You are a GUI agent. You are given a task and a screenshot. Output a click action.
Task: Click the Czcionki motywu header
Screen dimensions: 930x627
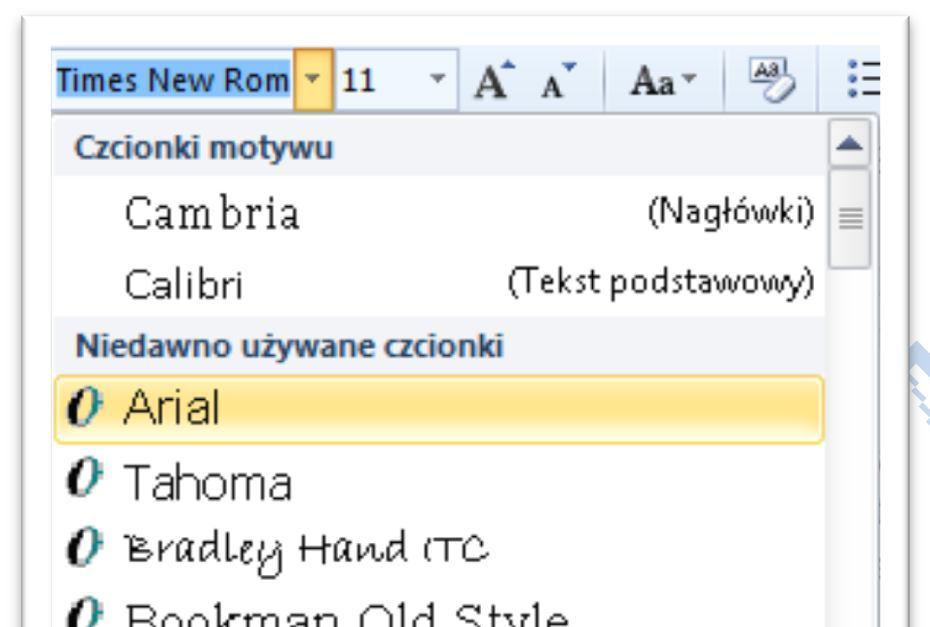tap(203, 147)
